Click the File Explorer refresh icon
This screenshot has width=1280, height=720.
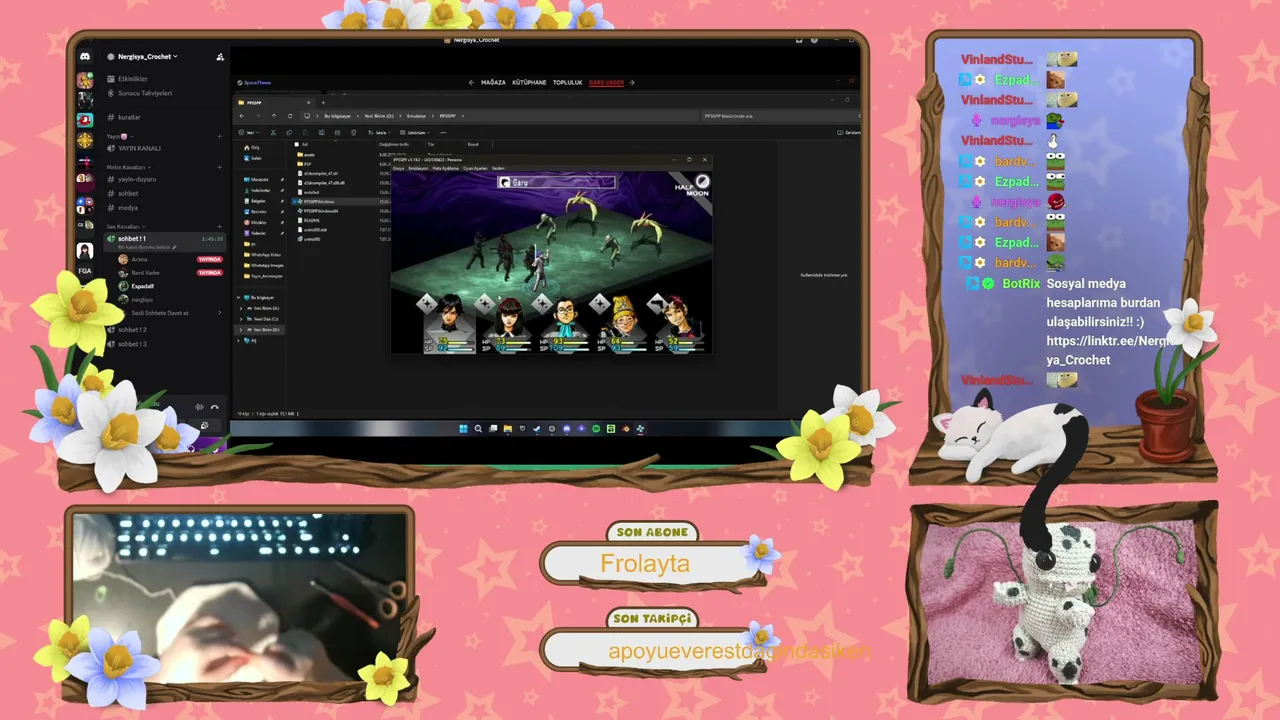[x=290, y=116]
